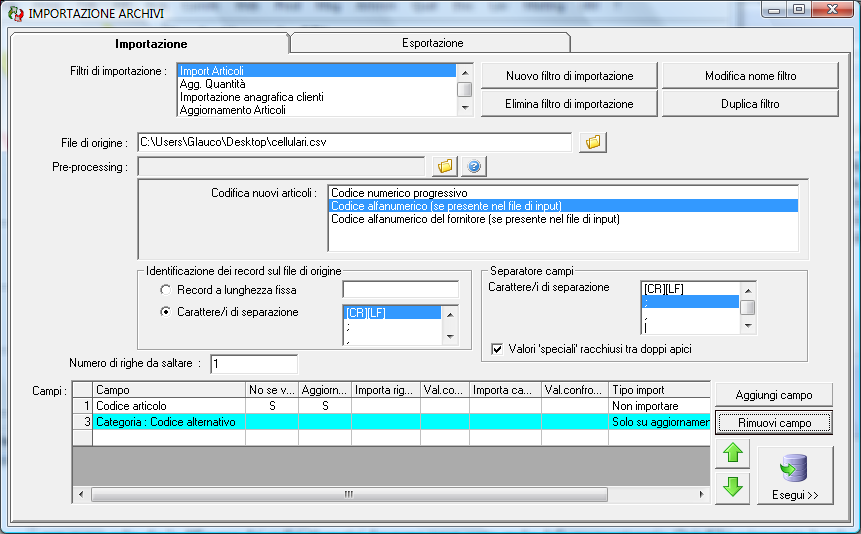Click Solo su aggiornamento cell
861x534 pixels.
659,422
